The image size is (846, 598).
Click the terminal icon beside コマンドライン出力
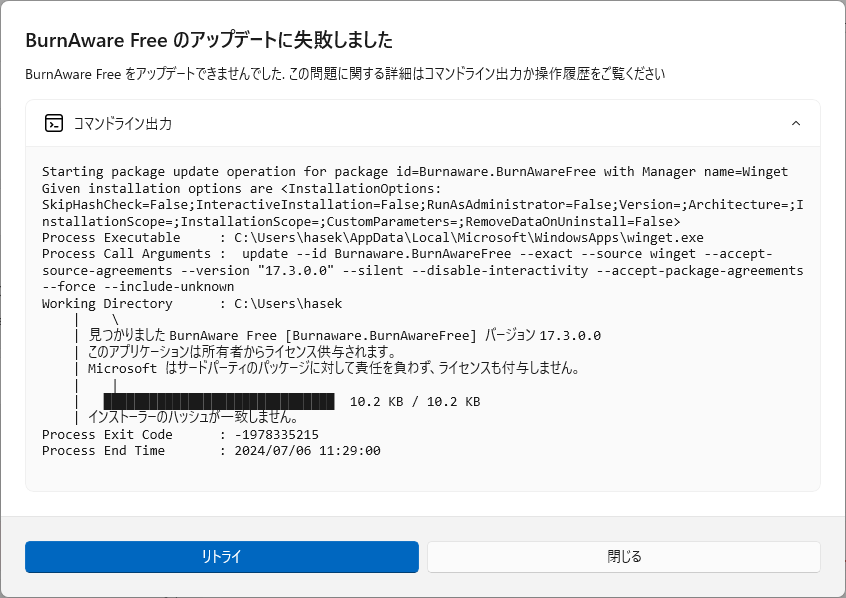coord(54,124)
